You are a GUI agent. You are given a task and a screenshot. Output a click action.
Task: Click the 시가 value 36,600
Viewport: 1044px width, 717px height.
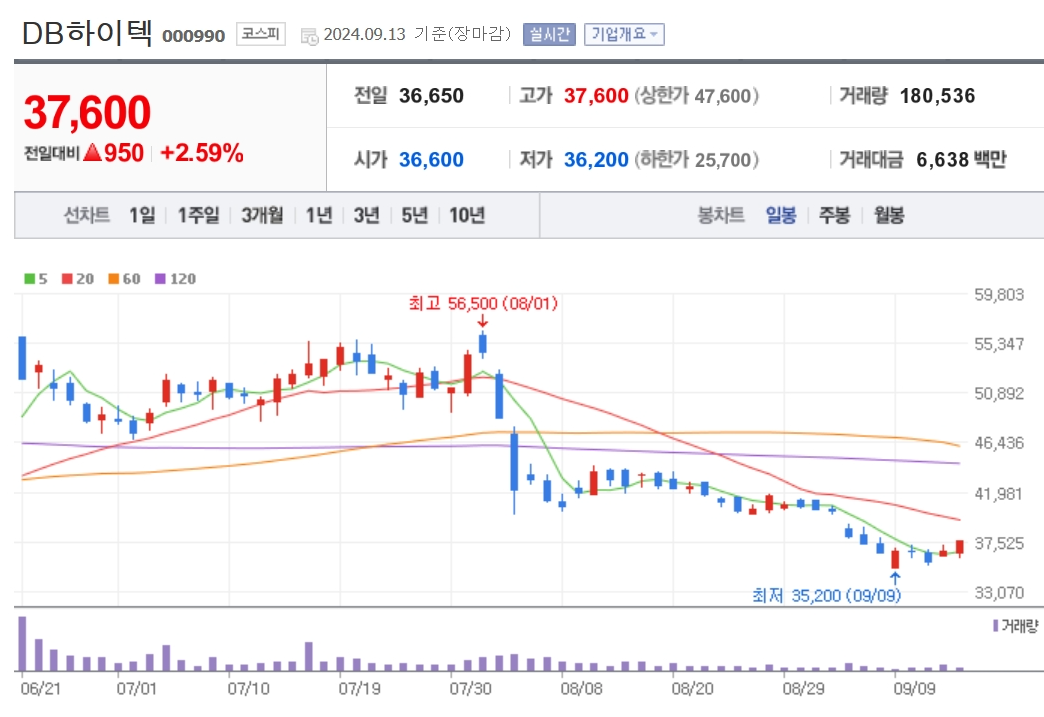pos(431,160)
